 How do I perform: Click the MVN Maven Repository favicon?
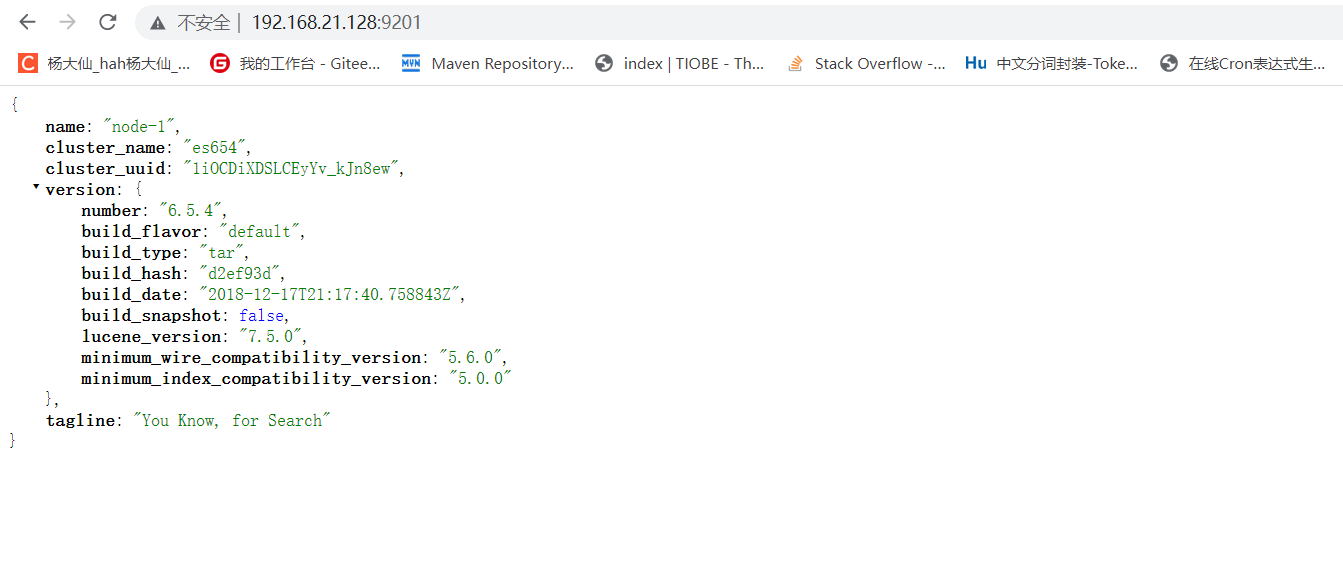pyautogui.click(x=411, y=62)
